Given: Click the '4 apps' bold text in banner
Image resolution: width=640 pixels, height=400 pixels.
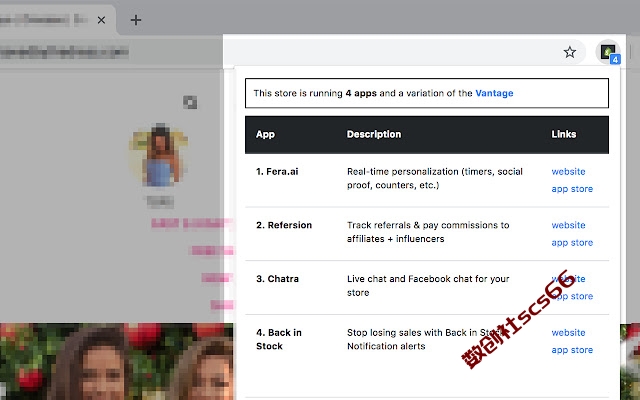Looking at the screenshot, I should pos(361,93).
